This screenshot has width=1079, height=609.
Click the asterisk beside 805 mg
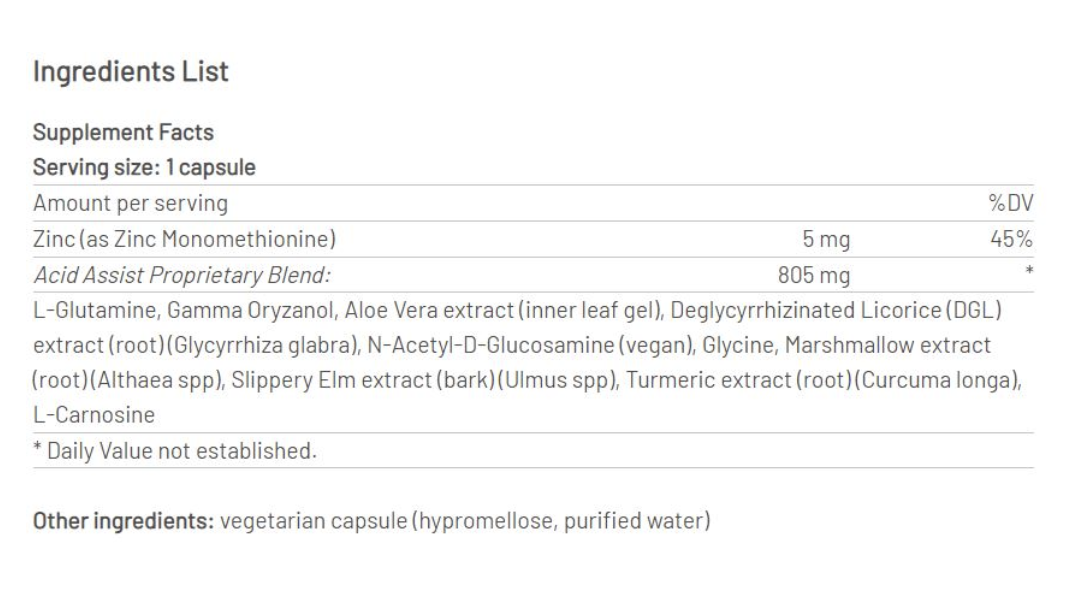1028,272
